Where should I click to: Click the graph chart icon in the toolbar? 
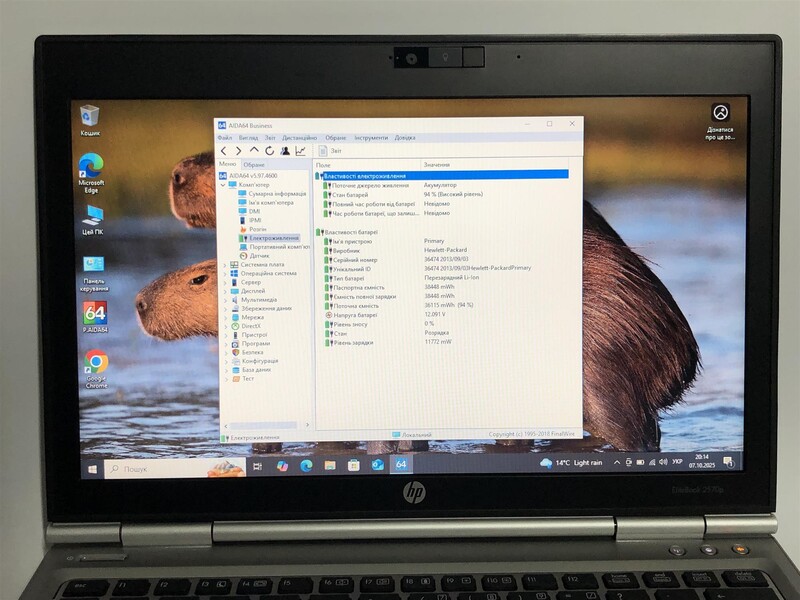tap(301, 150)
